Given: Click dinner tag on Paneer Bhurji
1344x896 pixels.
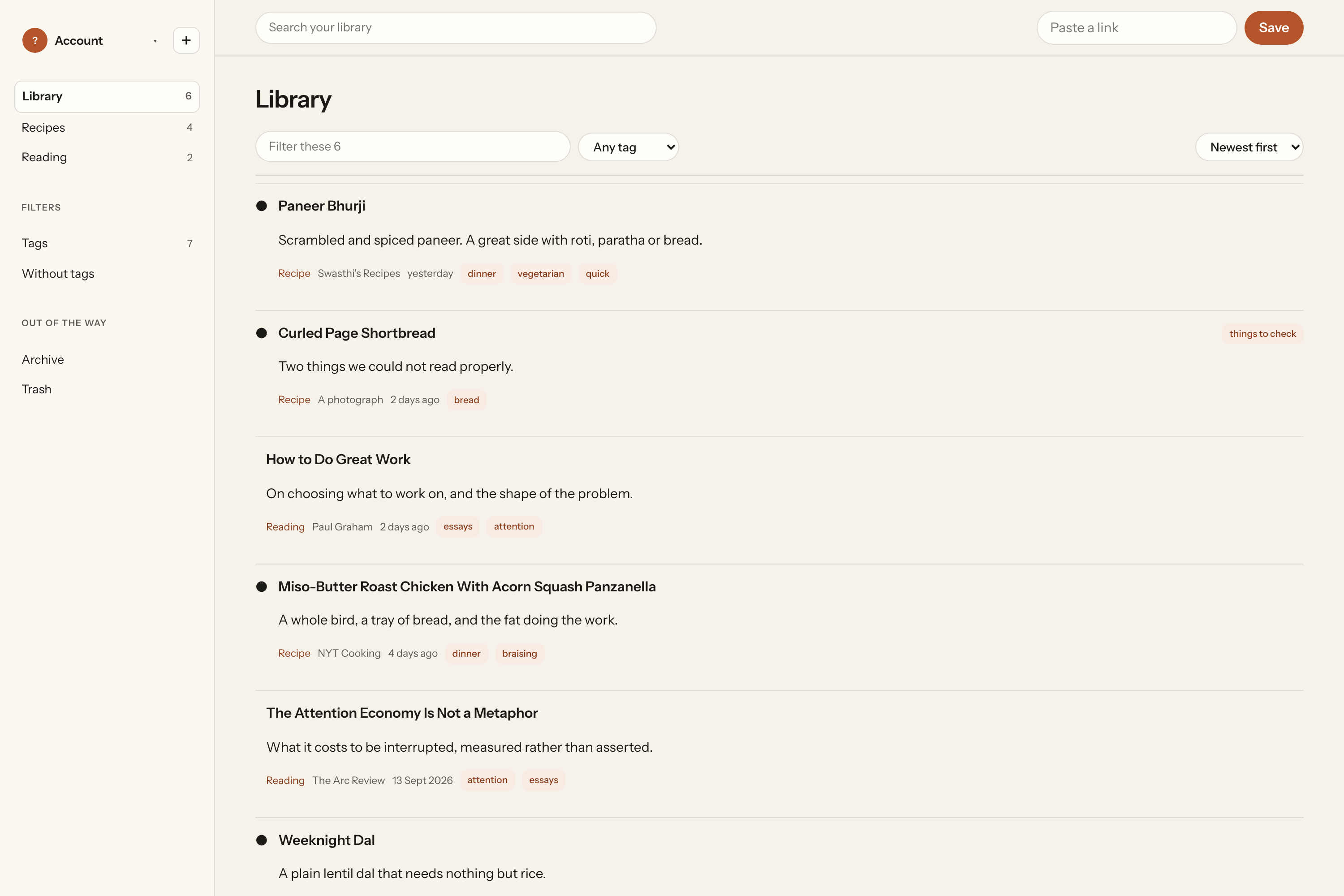Looking at the screenshot, I should click(x=482, y=274).
